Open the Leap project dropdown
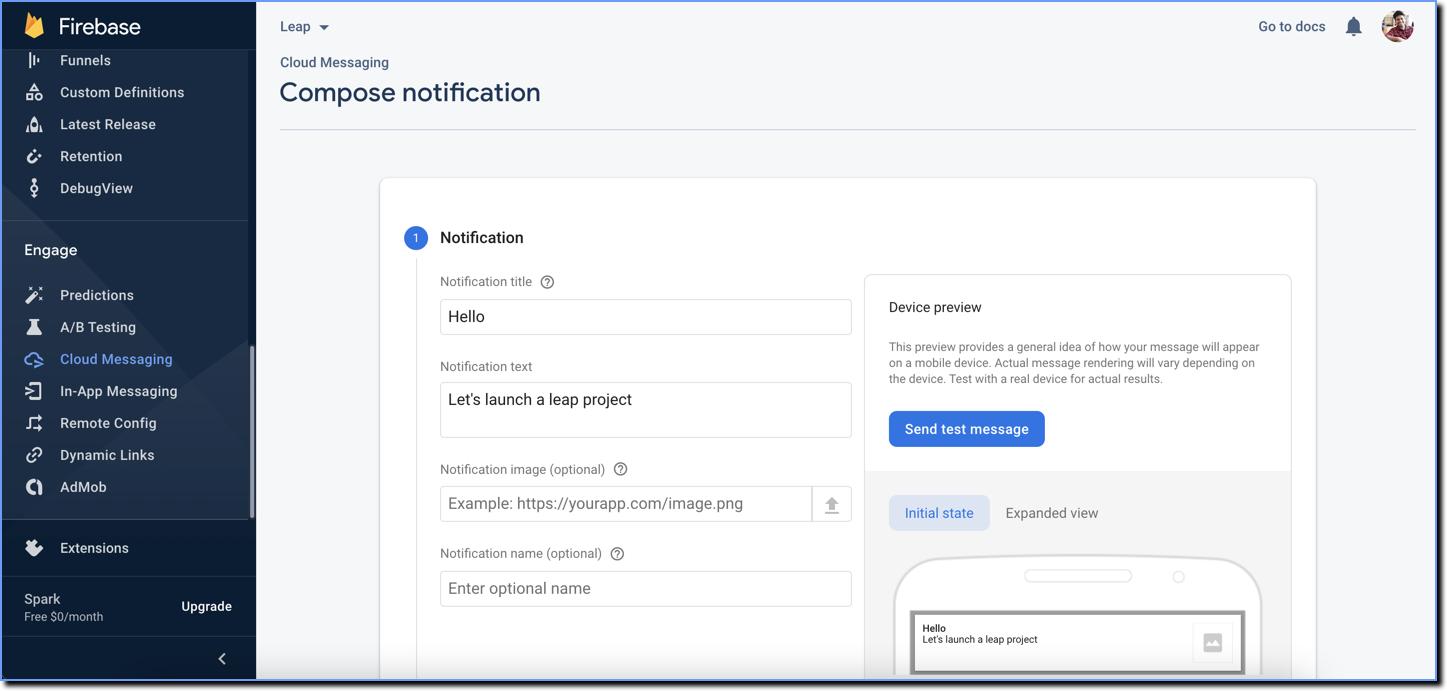 (304, 27)
